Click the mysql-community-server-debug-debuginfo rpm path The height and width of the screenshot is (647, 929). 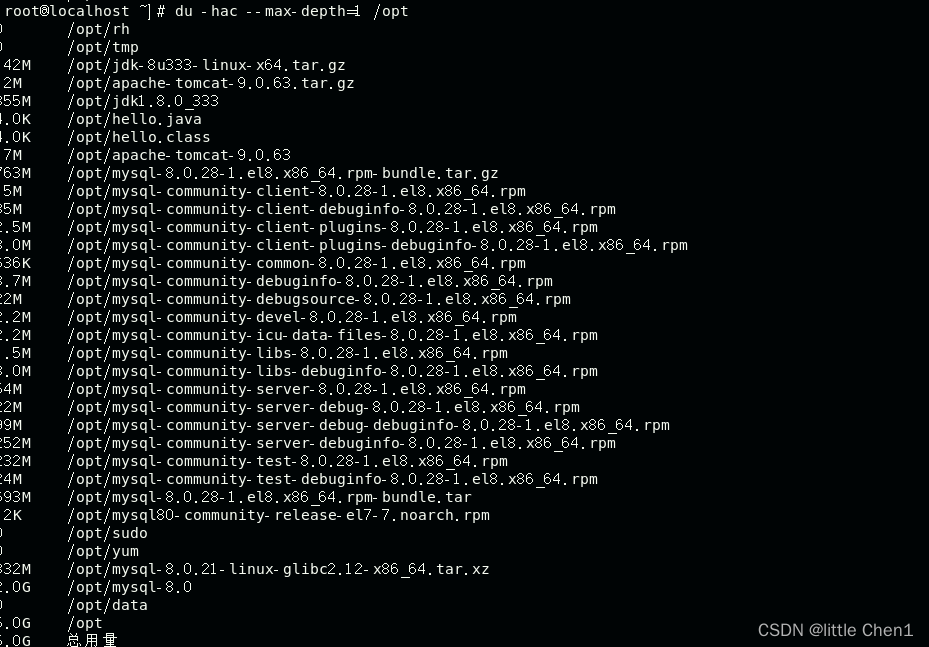(369, 425)
